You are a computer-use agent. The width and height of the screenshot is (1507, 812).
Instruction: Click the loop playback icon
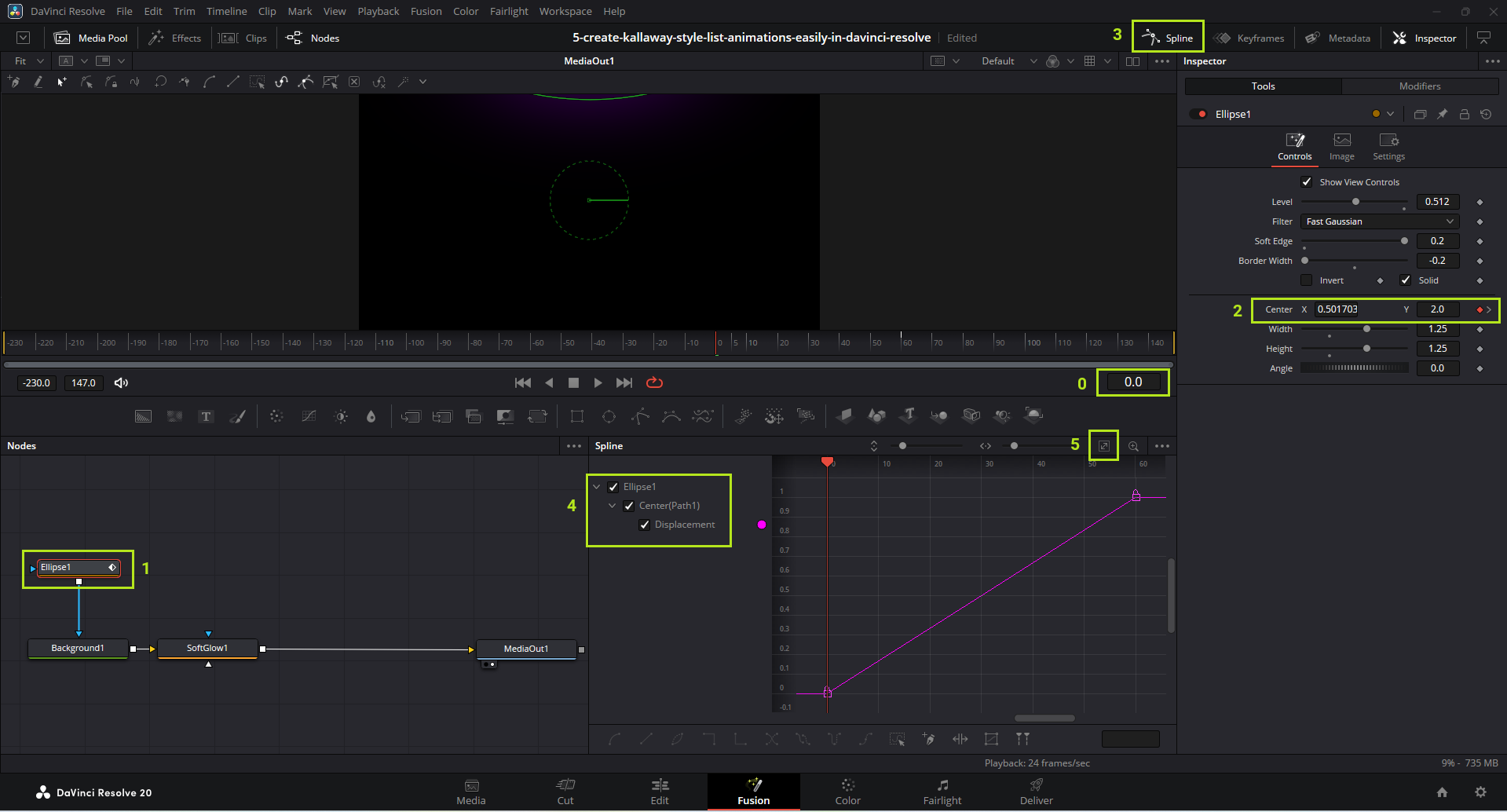[654, 382]
